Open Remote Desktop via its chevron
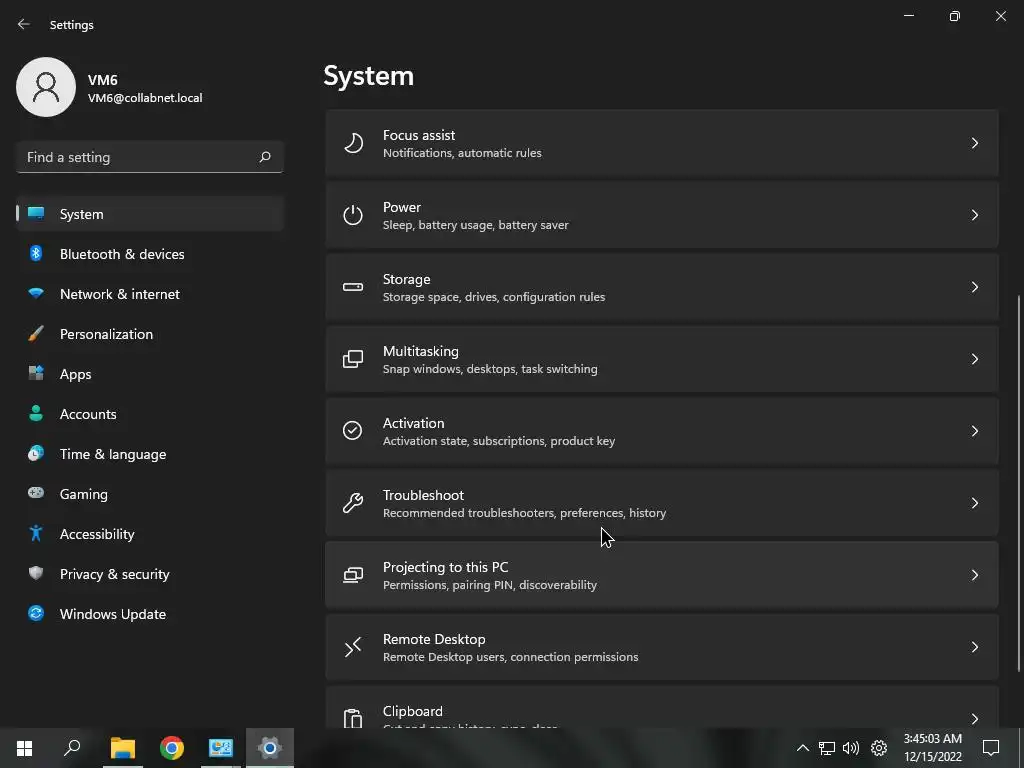 click(975, 647)
